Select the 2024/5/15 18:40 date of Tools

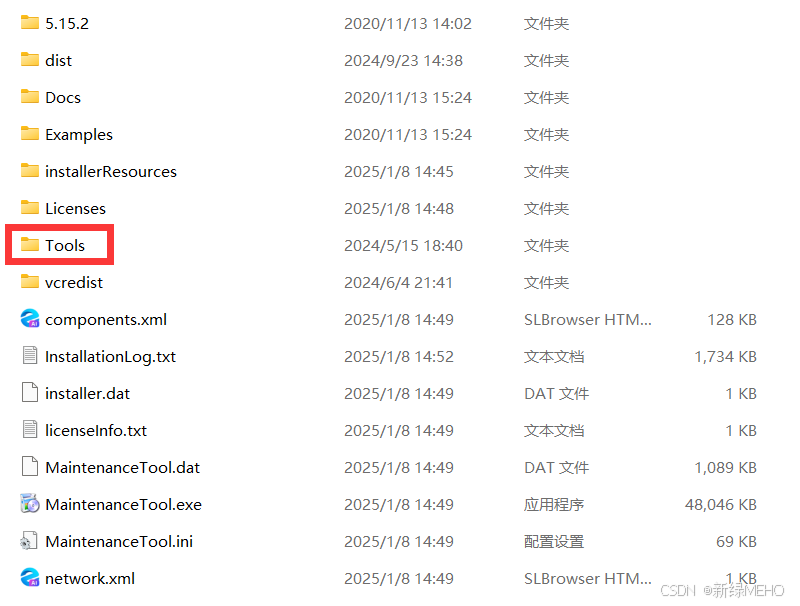(403, 245)
